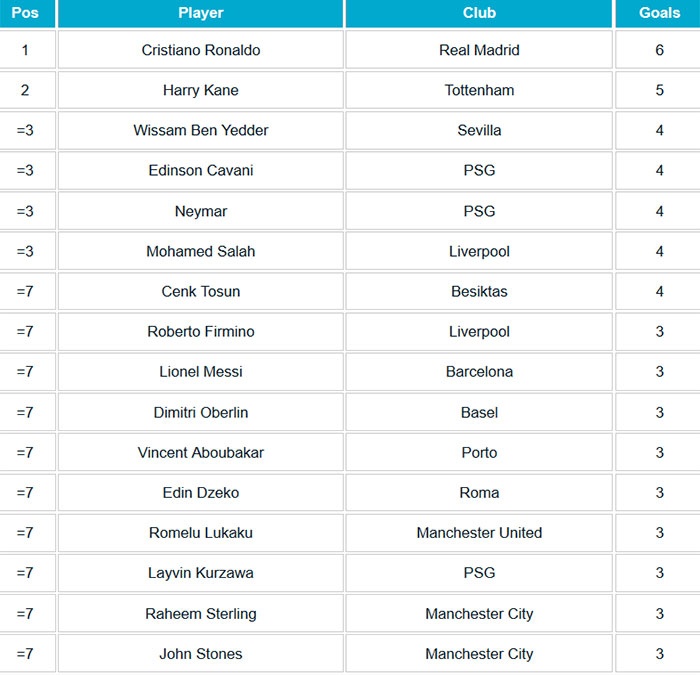Click the Mohamed Salah player cell

pos(201,251)
